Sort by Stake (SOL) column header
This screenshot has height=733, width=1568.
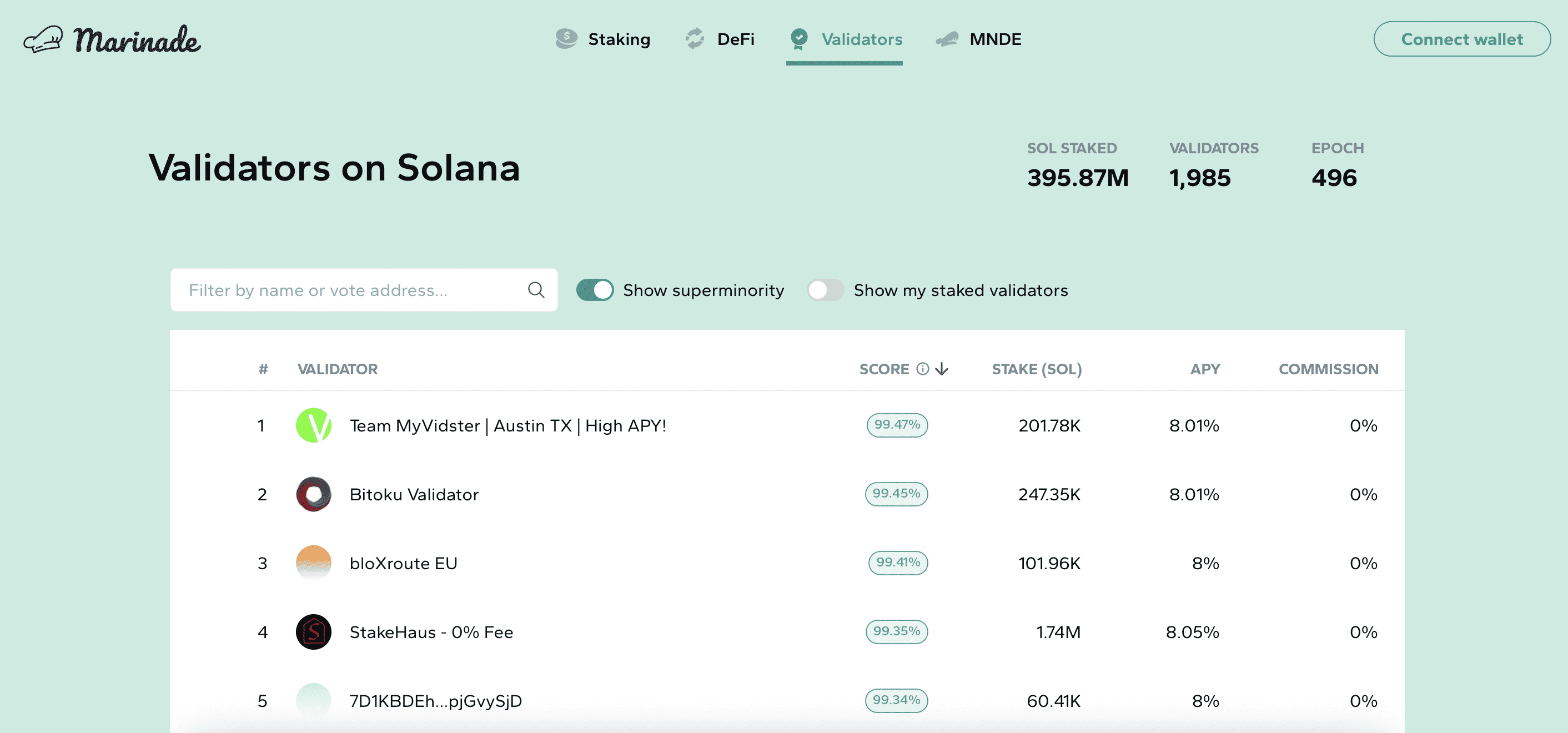1036,369
